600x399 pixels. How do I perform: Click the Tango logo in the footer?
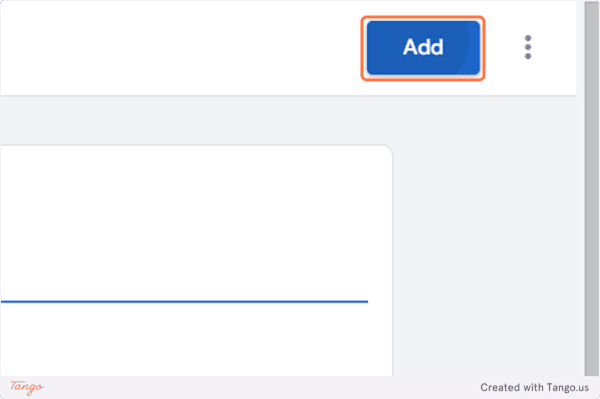click(27, 387)
